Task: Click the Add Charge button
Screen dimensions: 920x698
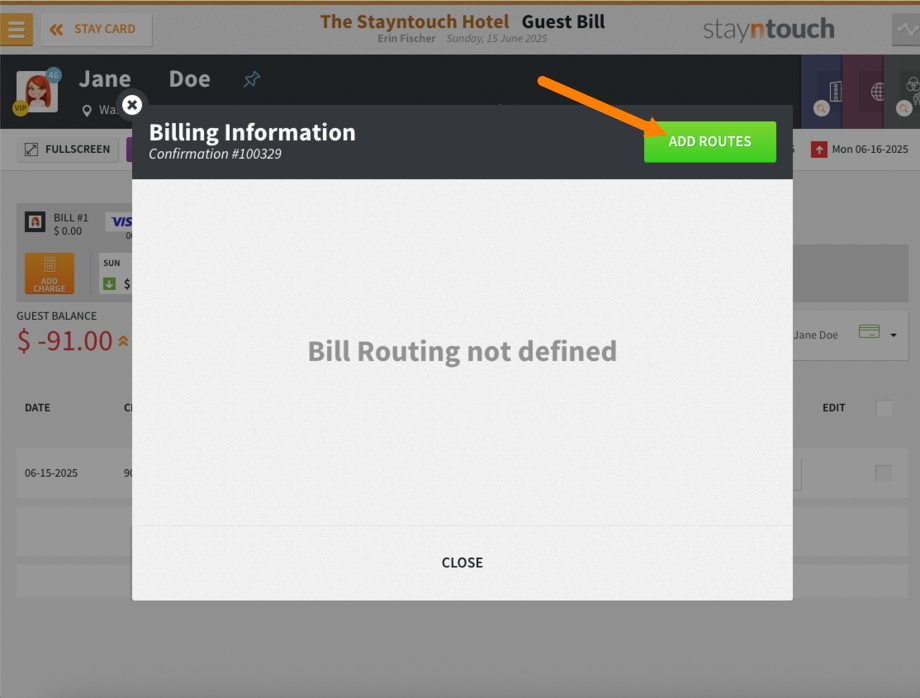Action: tap(49, 273)
